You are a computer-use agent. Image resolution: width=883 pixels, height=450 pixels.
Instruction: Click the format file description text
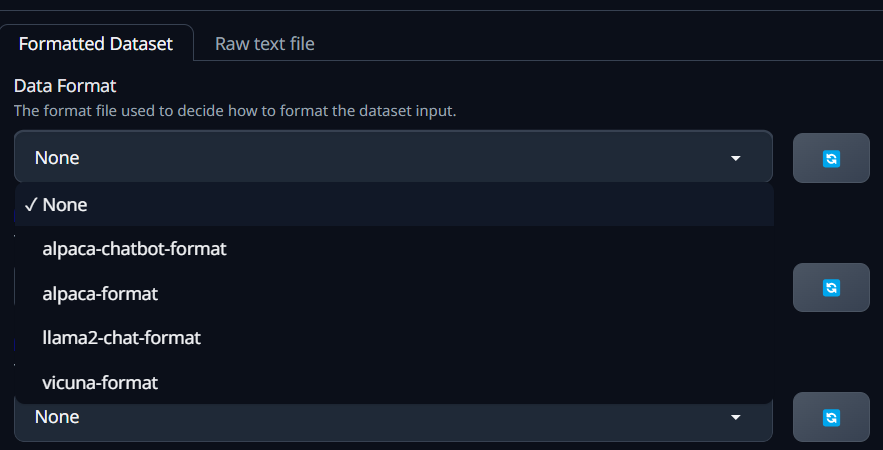pyautogui.click(x=235, y=111)
